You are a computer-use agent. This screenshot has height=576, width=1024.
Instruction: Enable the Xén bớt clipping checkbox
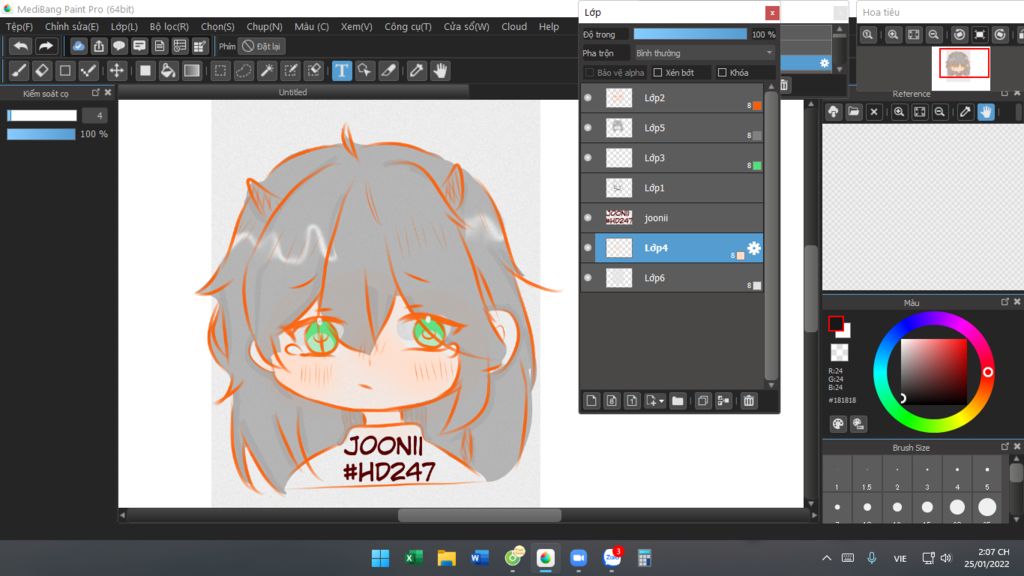[658, 72]
